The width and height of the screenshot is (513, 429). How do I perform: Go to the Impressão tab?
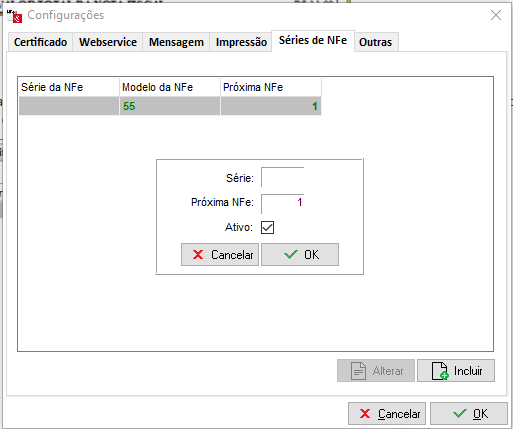pyautogui.click(x=241, y=42)
